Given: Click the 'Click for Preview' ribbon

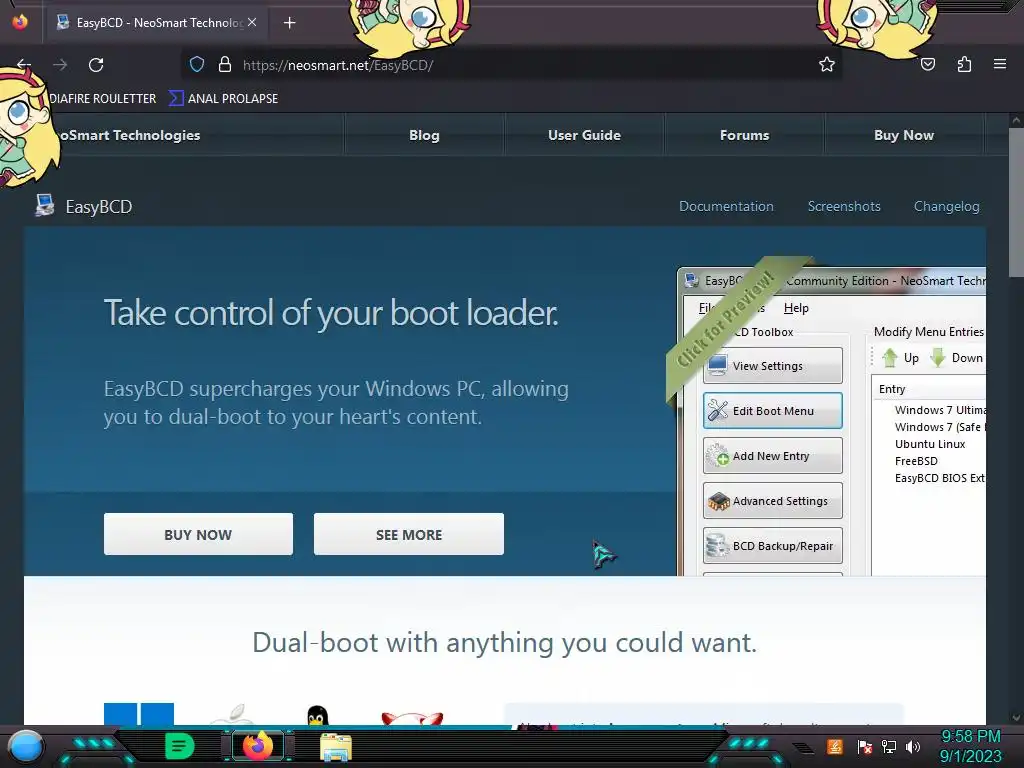Looking at the screenshot, I should 725,320.
